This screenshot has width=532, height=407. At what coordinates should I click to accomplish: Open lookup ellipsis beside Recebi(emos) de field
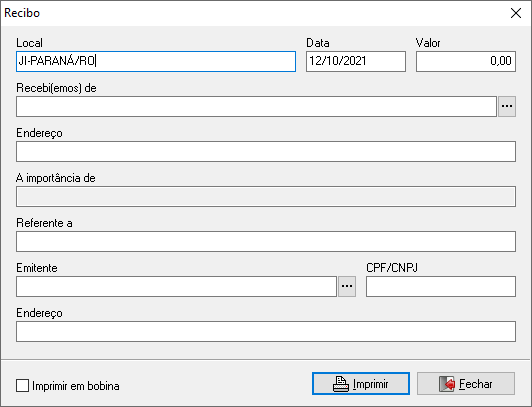[x=507, y=106]
